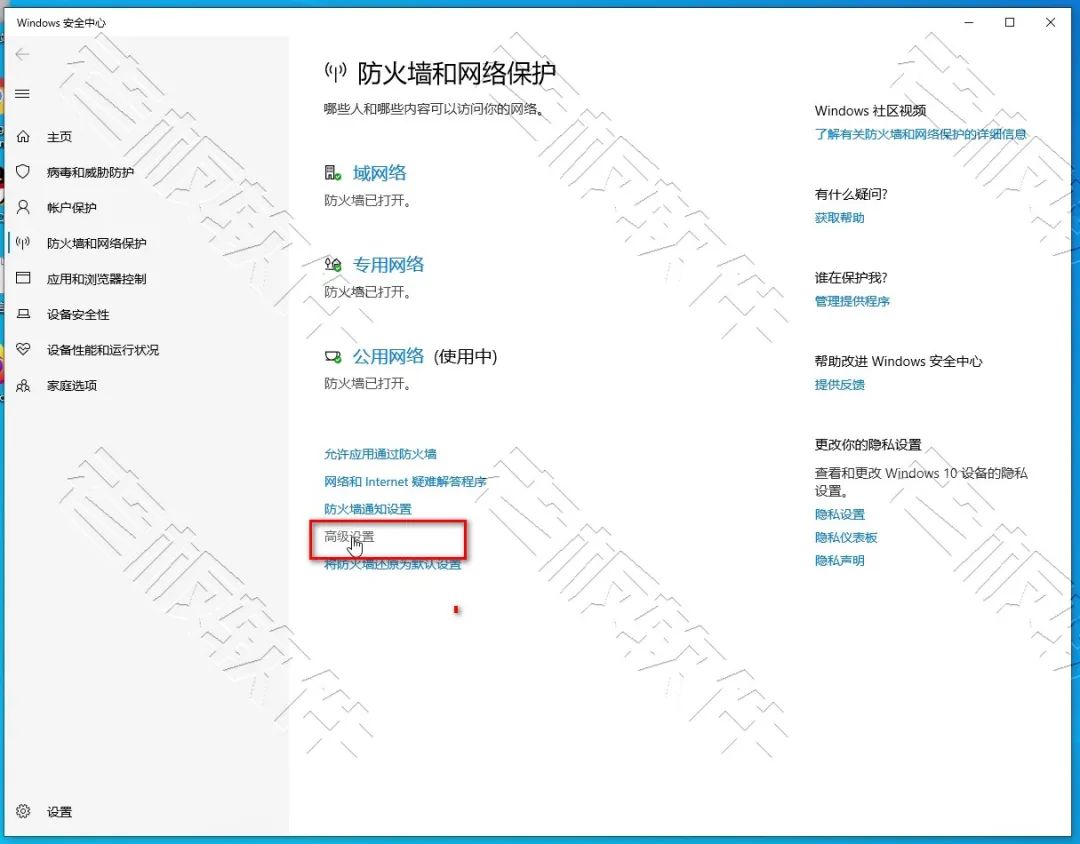Click the 帮助改进 Windows 安全中心 heading
The height and width of the screenshot is (844, 1080).
pyautogui.click(x=898, y=361)
